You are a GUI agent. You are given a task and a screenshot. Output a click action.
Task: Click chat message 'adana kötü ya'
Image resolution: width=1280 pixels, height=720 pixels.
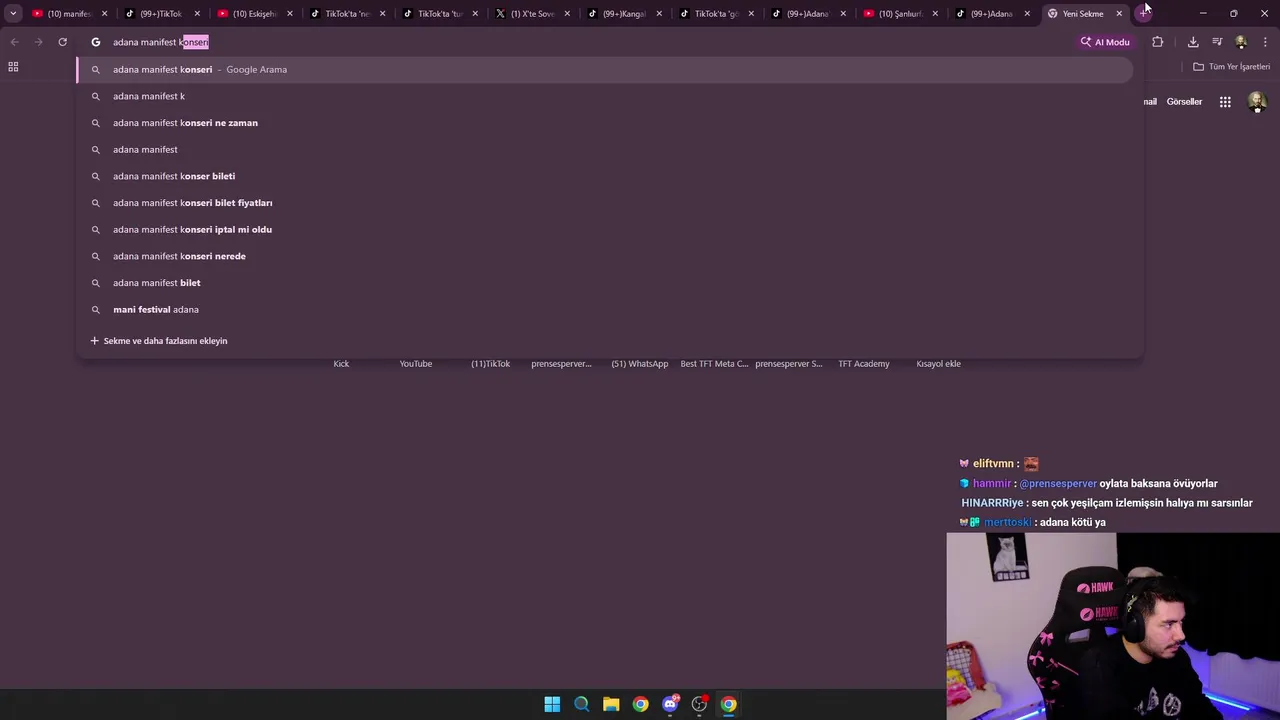1073,523
